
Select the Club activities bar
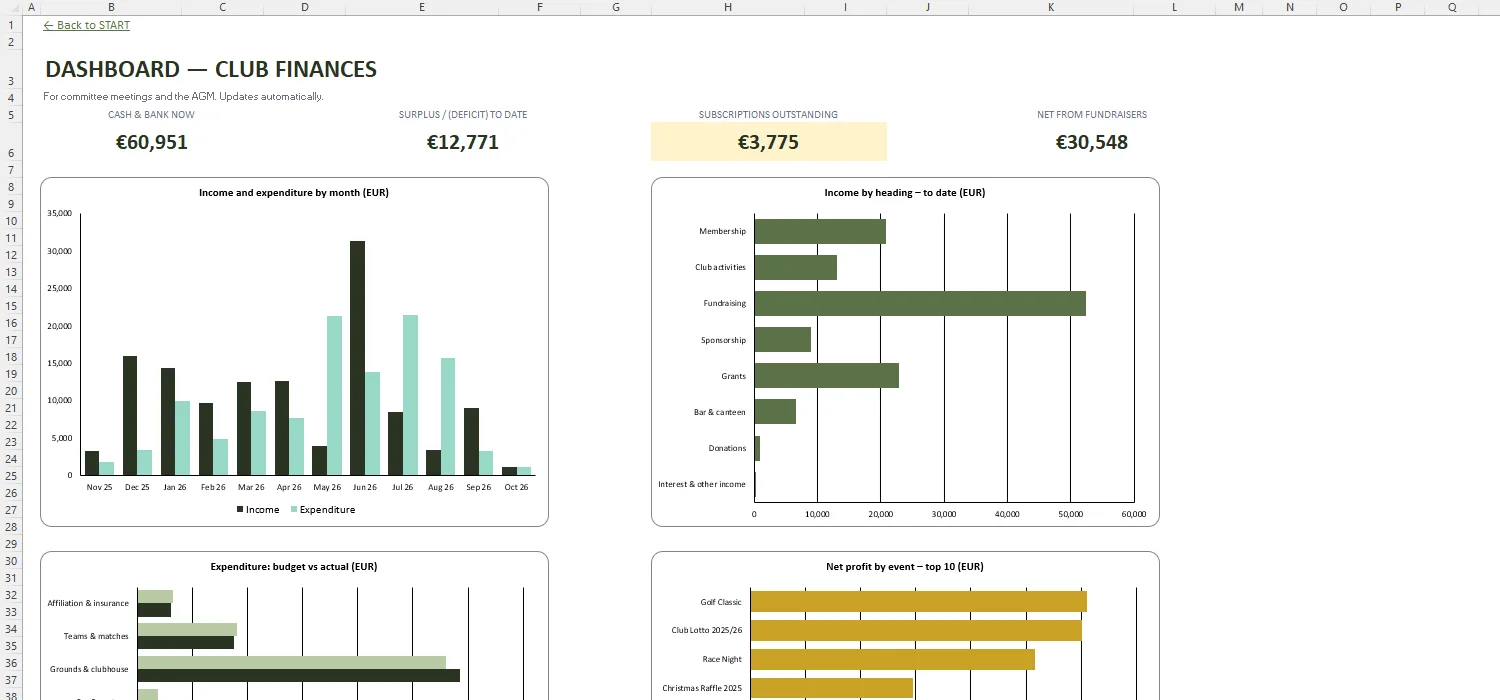[x=796, y=267]
